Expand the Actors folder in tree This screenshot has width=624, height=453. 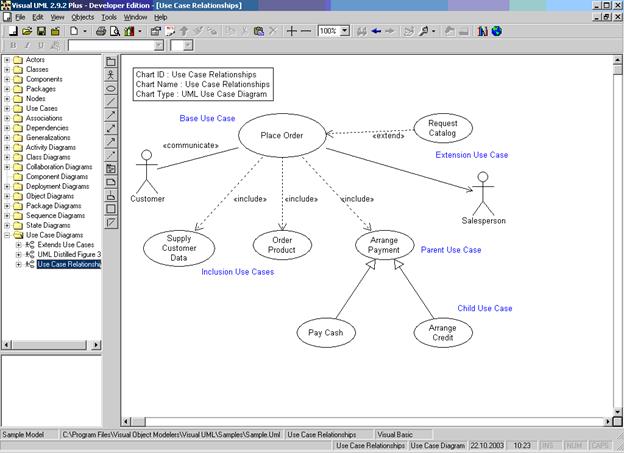click(7, 60)
